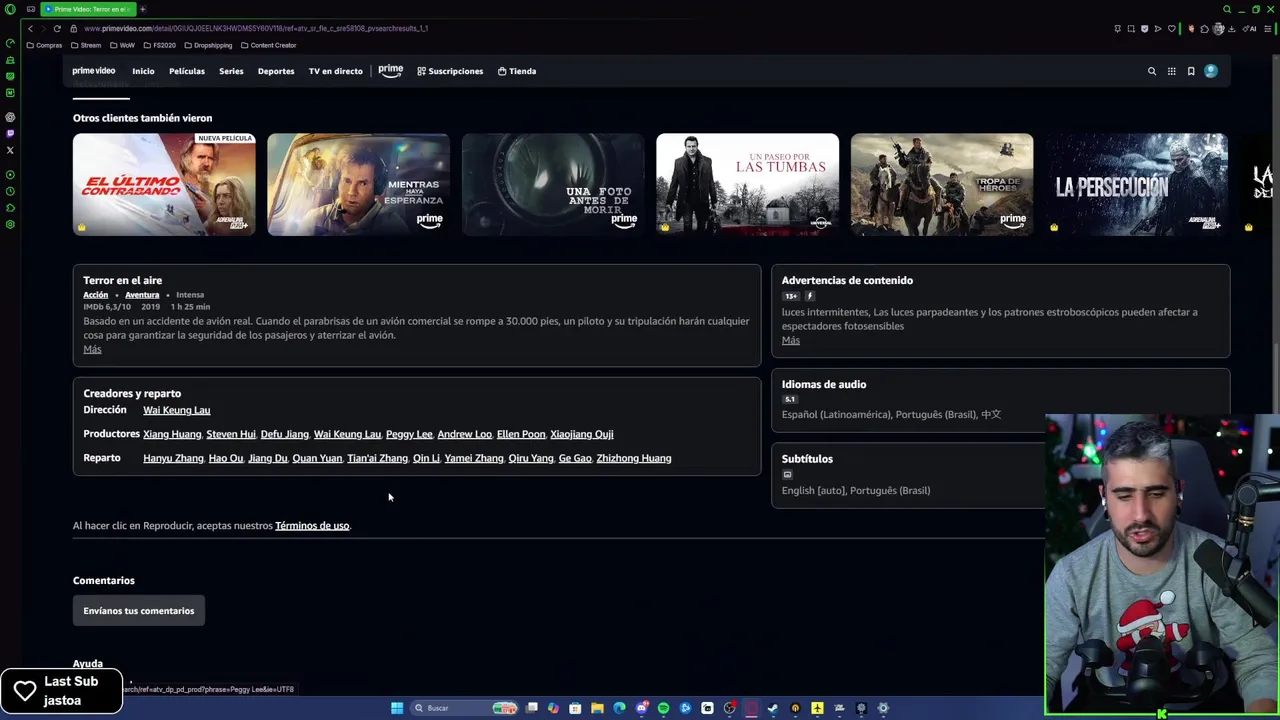1280x720 pixels.
Task: Click the Acción genre link
Action: pos(96,295)
